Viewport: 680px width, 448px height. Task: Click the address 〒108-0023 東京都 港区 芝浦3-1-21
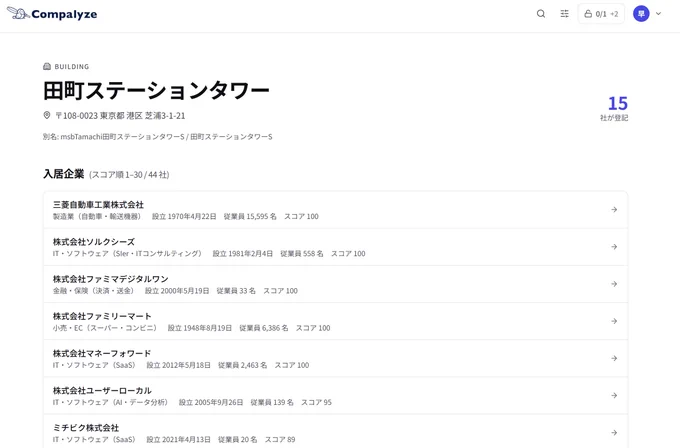tap(120, 116)
